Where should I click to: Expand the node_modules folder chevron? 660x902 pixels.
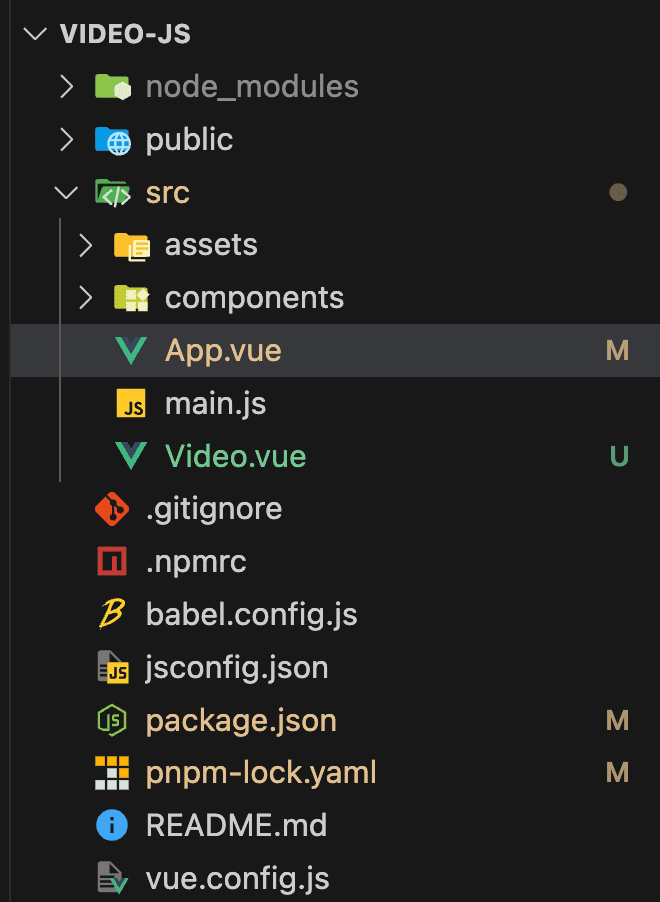66,86
